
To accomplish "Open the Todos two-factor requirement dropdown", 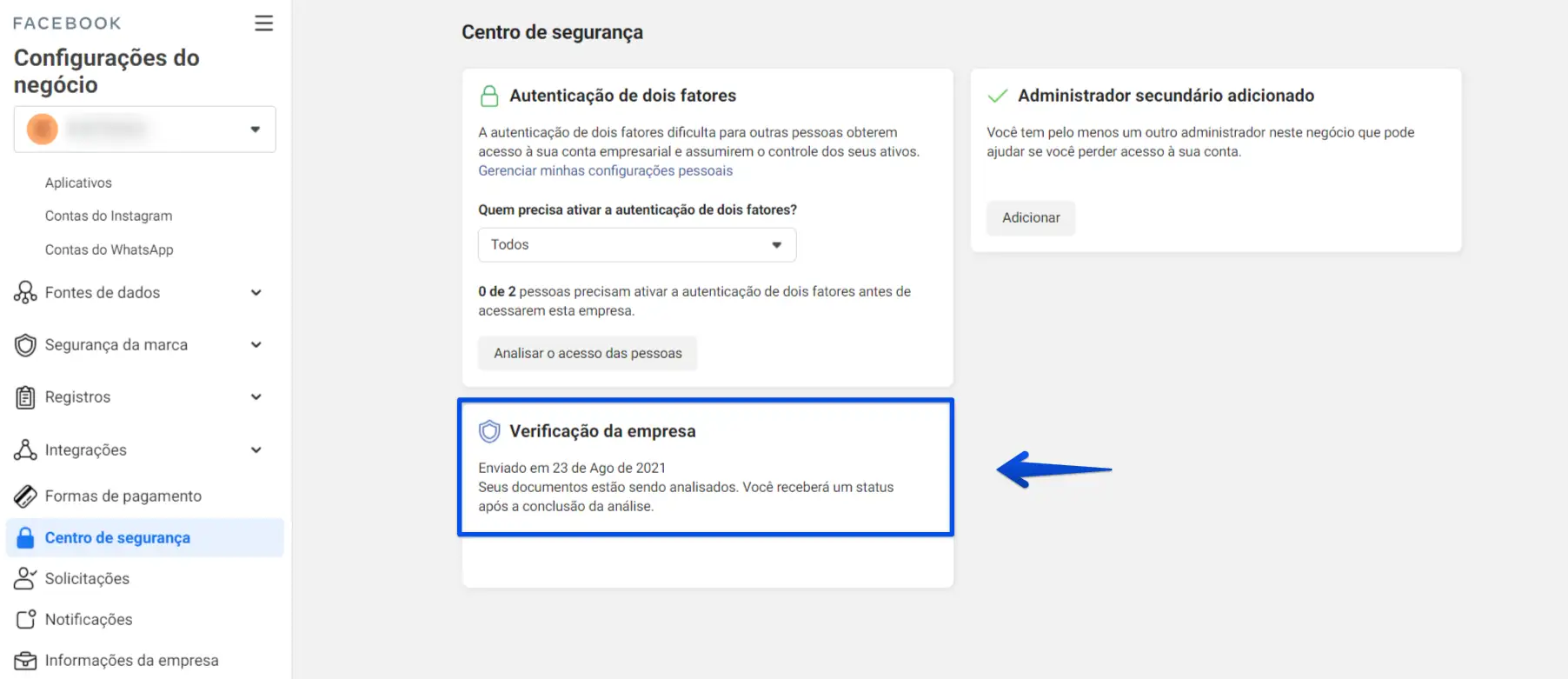I will [x=637, y=245].
